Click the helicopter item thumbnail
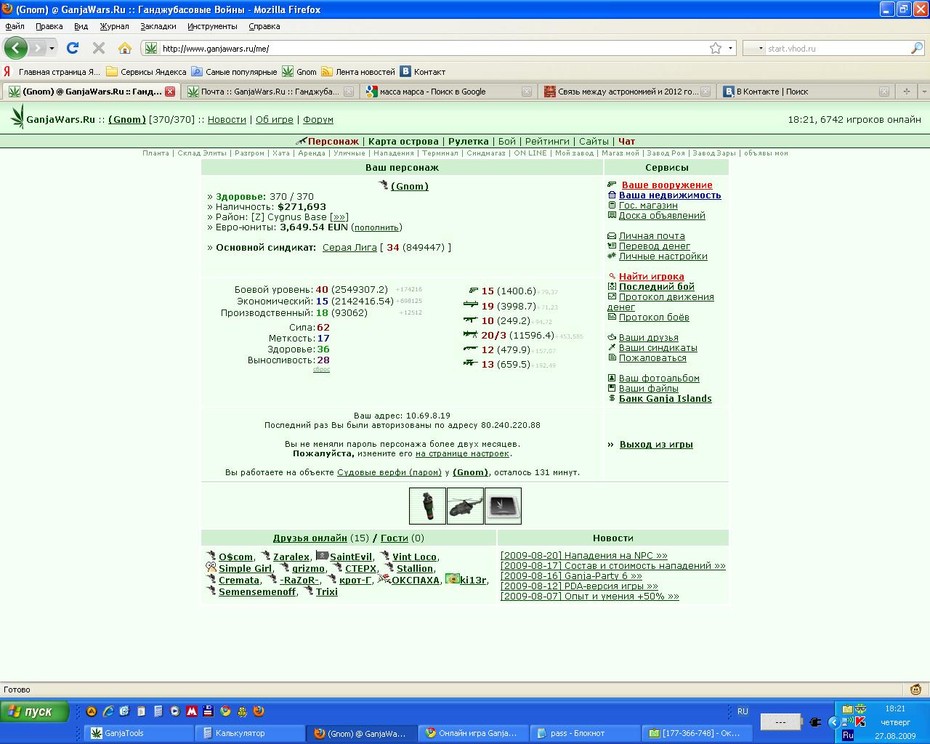 (x=465, y=506)
